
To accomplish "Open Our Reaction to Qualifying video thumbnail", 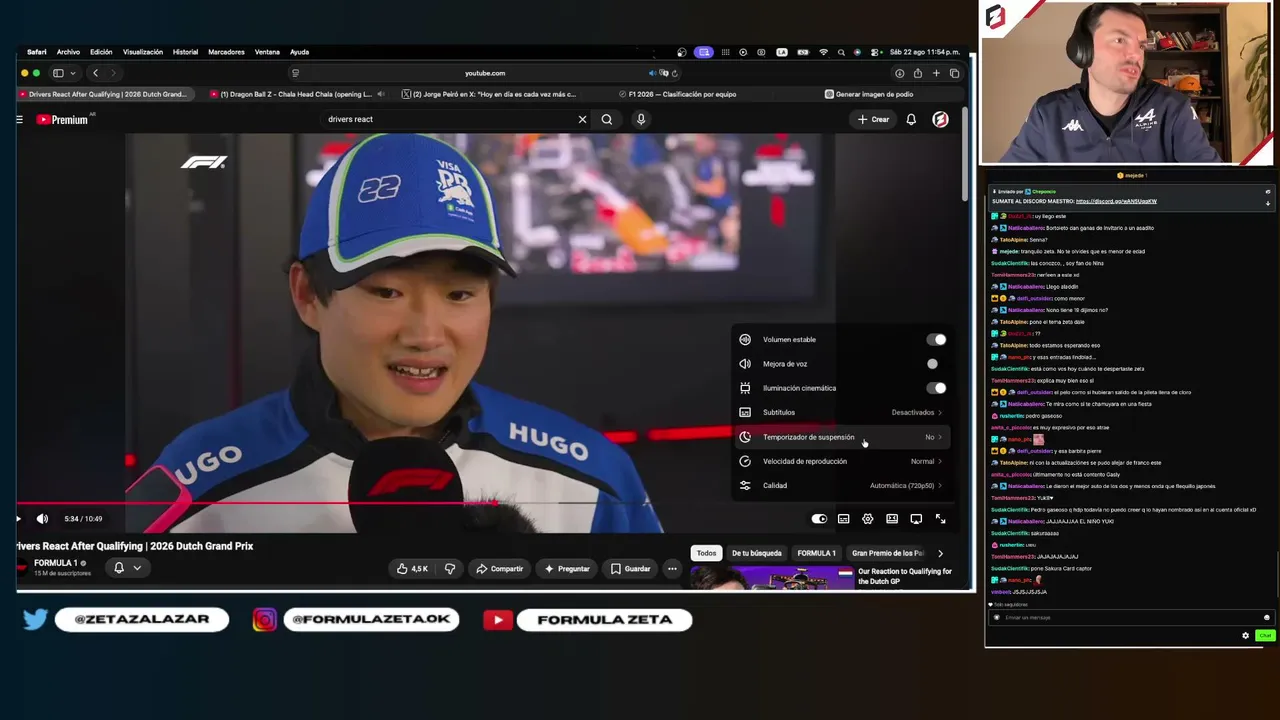I will 772,577.
